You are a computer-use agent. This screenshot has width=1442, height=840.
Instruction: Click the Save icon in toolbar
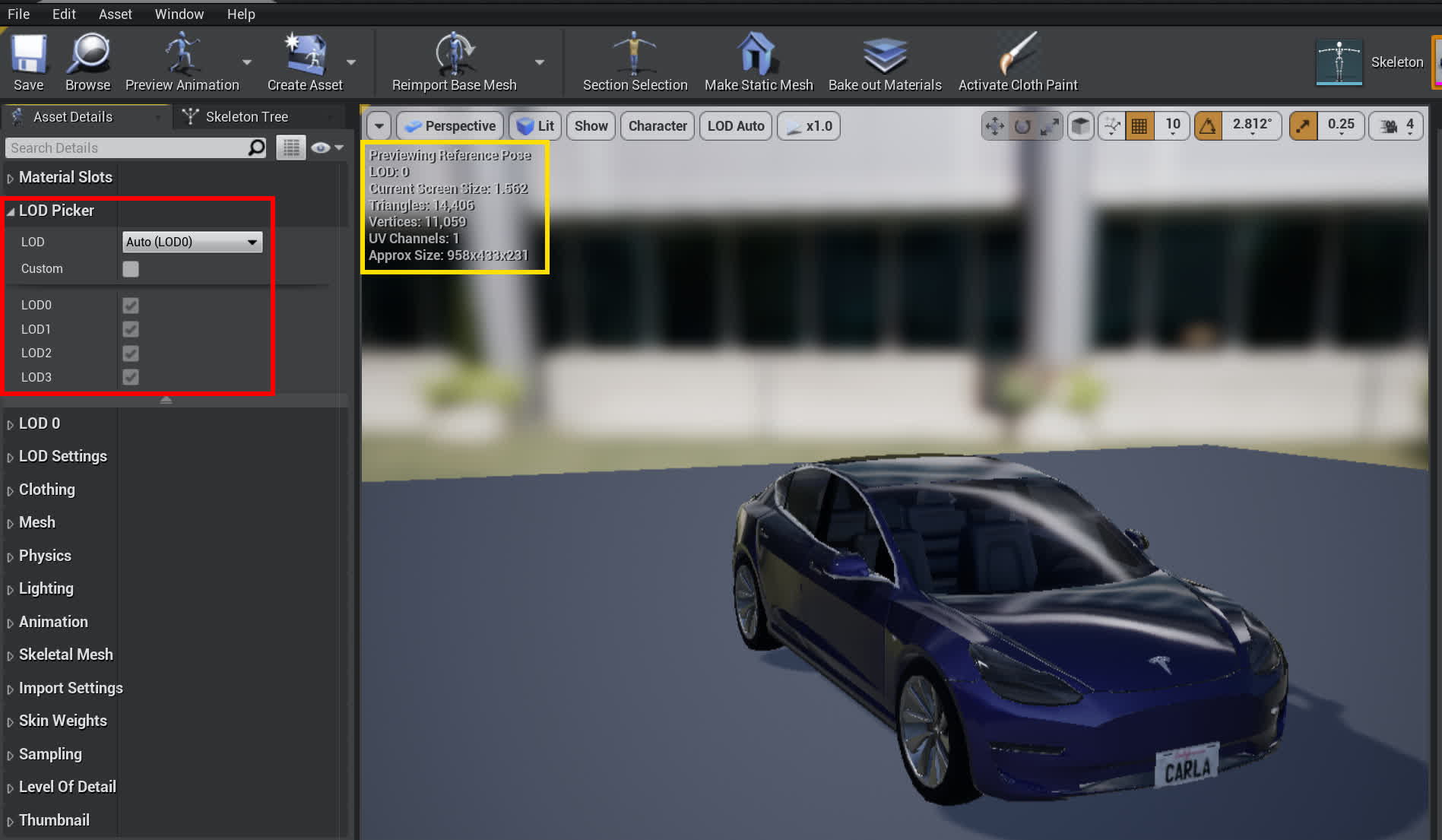click(x=28, y=55)
